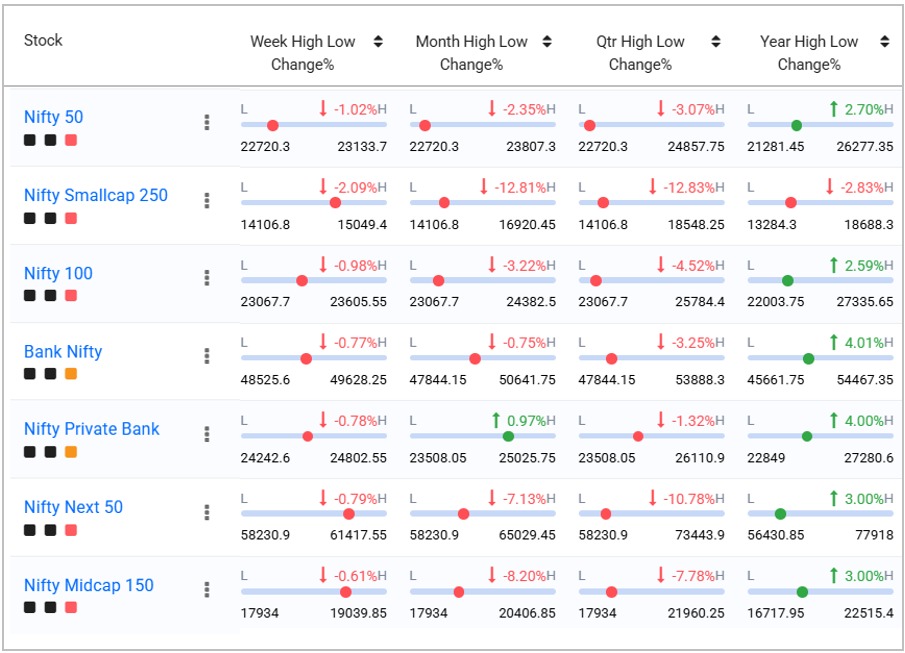The image size is (905, 653).
Task: Open the Nifty Next 50 index link
Action: pyautogui.click(x=73, y=507)
